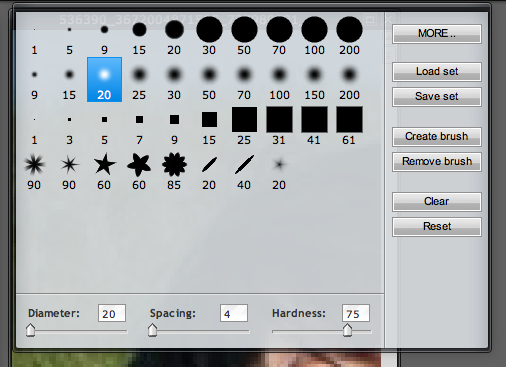This screenshot has height=367, width=506.
Task: Click the Load set button
Action: coord(437,72)
